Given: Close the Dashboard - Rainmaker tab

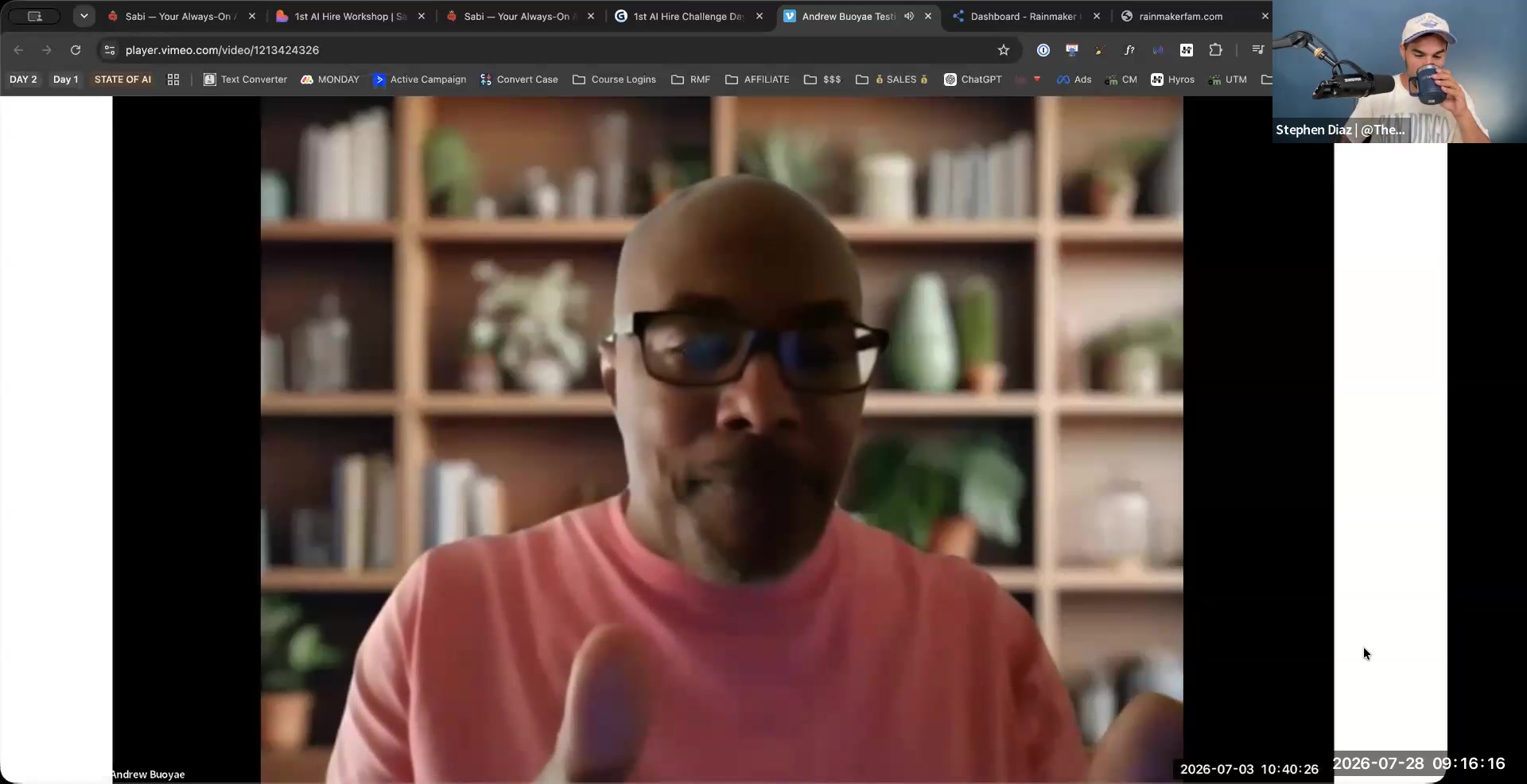Looking at the screenshot, I should 1097,16.
